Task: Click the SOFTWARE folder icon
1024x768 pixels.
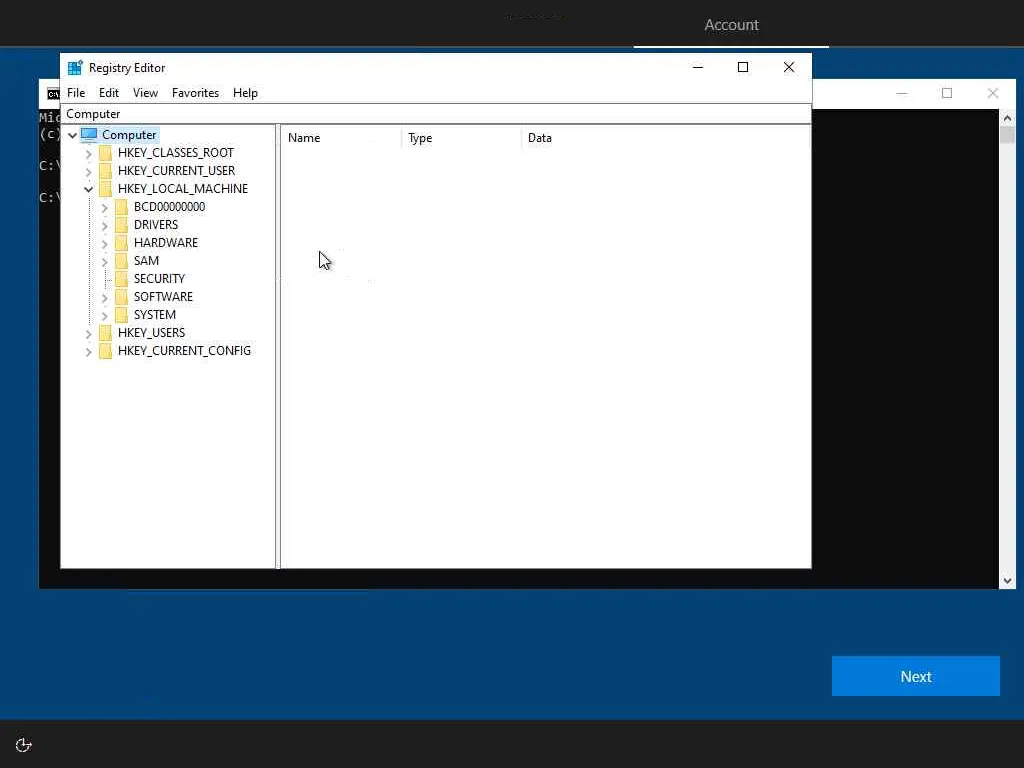Action: [121, 296]
